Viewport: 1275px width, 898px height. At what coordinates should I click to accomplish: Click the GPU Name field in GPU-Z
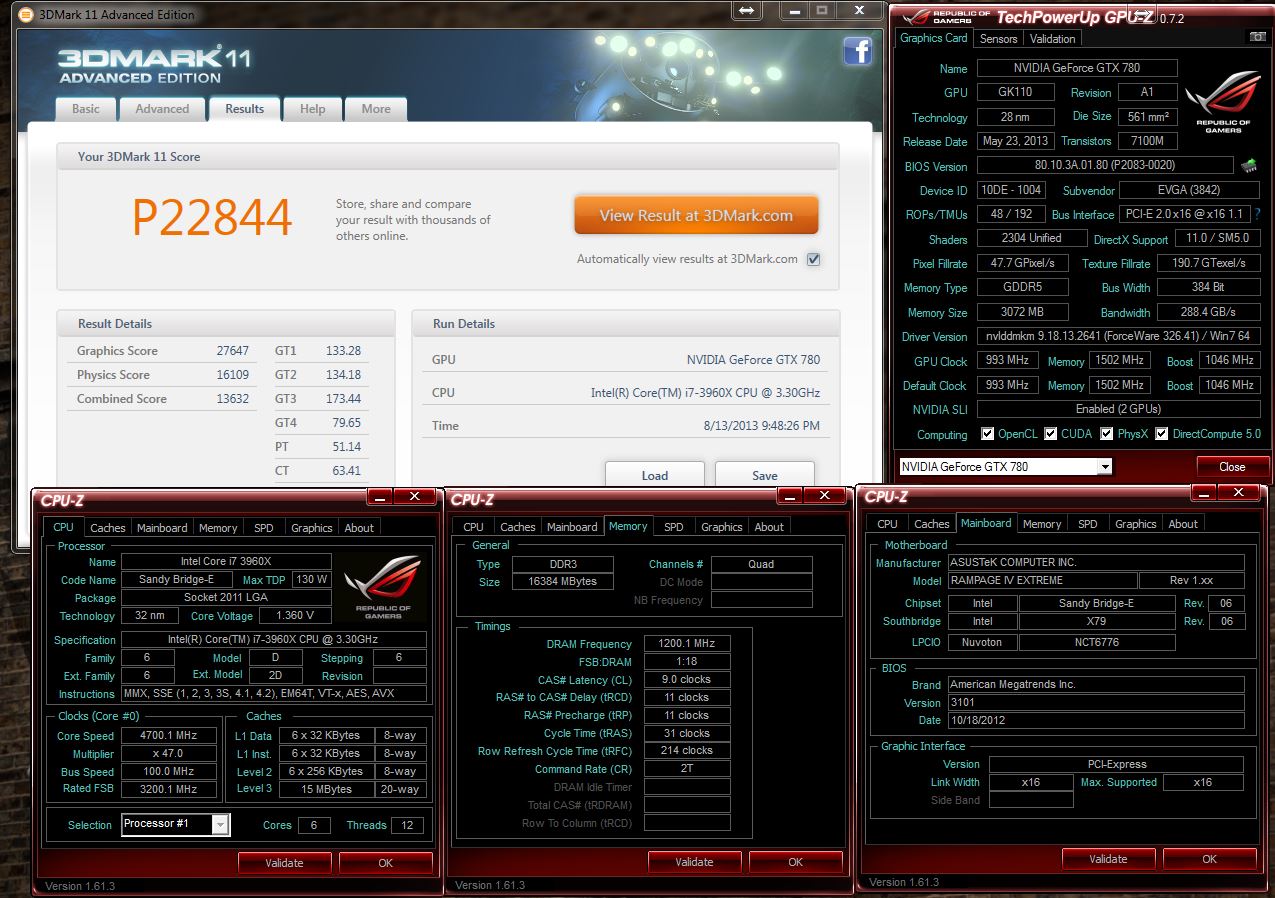pos(1077,68)
